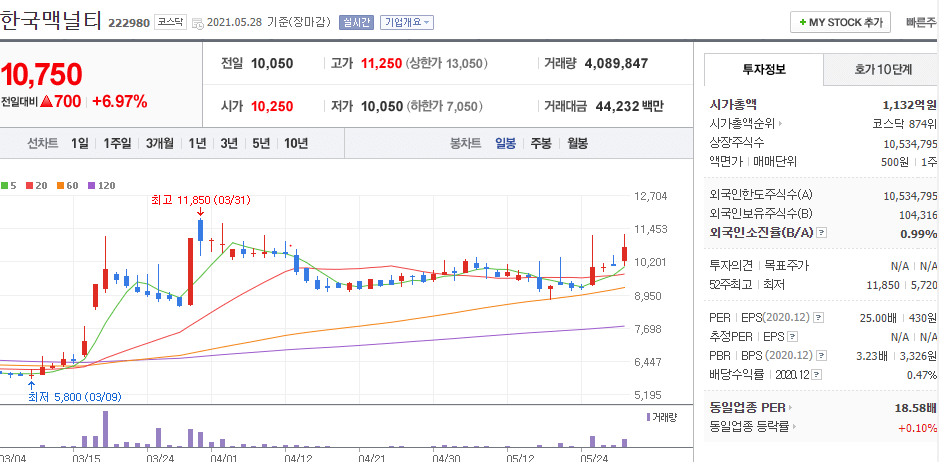Select 5년 line chart period
Screen dimensions: 939x462
tap(261, 144)
